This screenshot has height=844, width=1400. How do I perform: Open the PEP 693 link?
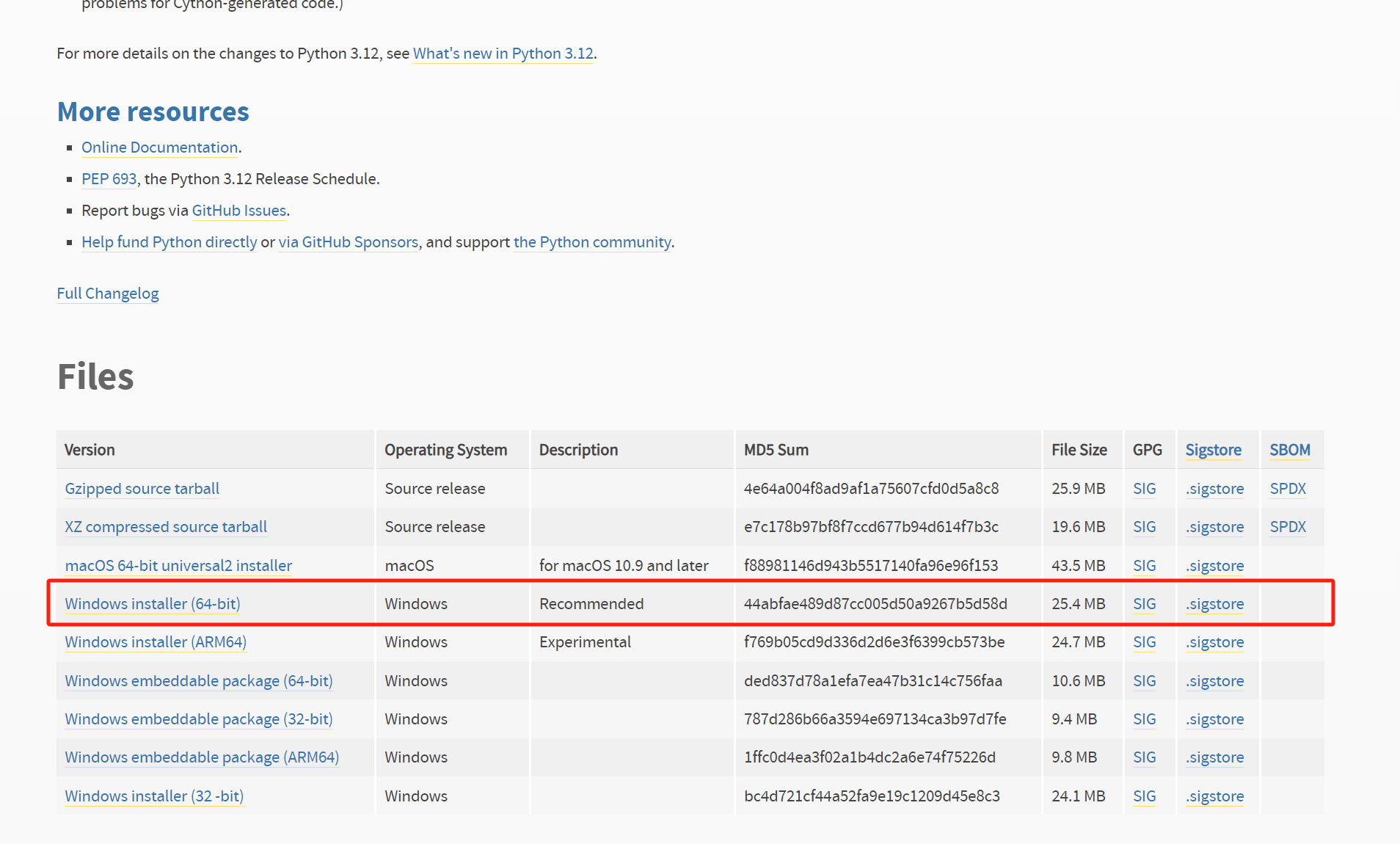pos(109,179)
